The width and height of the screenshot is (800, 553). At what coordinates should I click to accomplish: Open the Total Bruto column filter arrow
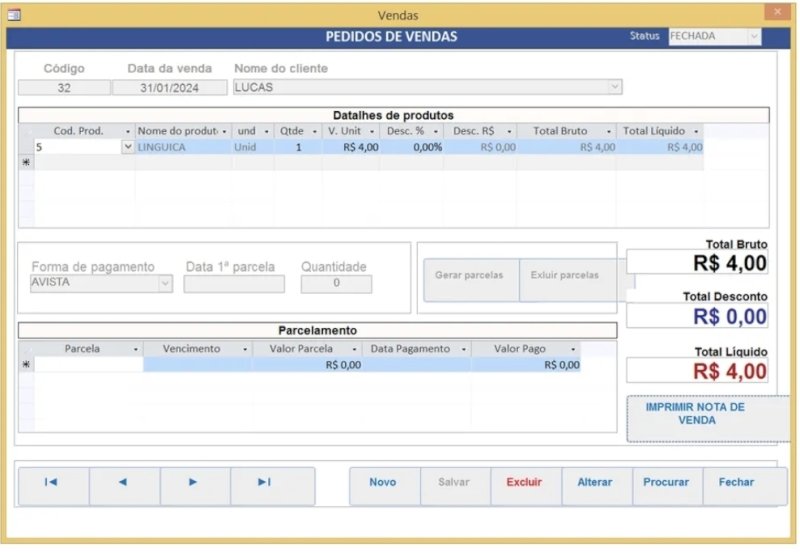(x=607, y=131)
